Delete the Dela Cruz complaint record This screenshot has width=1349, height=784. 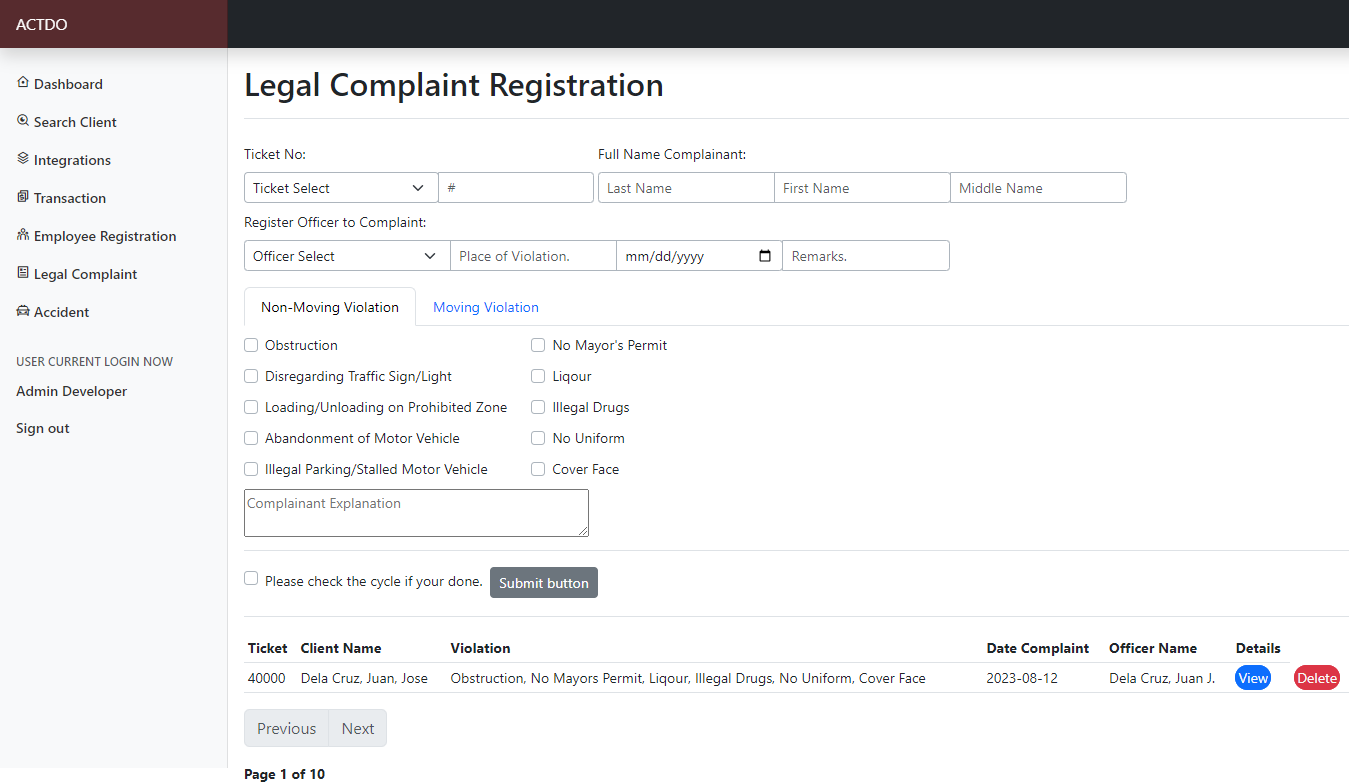tap(1316, 678)
